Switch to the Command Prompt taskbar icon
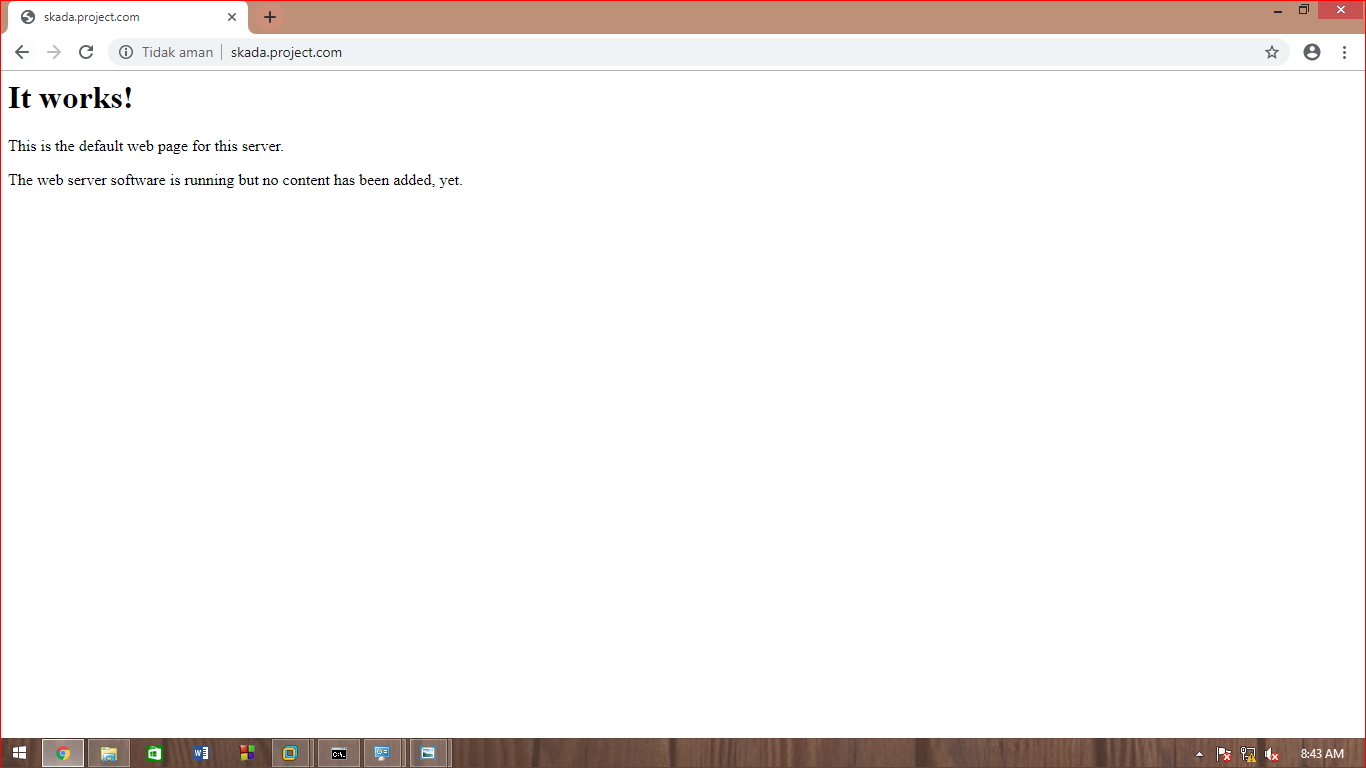The height and width of the screenshot is (768, 1366). (x=339, y=753)
